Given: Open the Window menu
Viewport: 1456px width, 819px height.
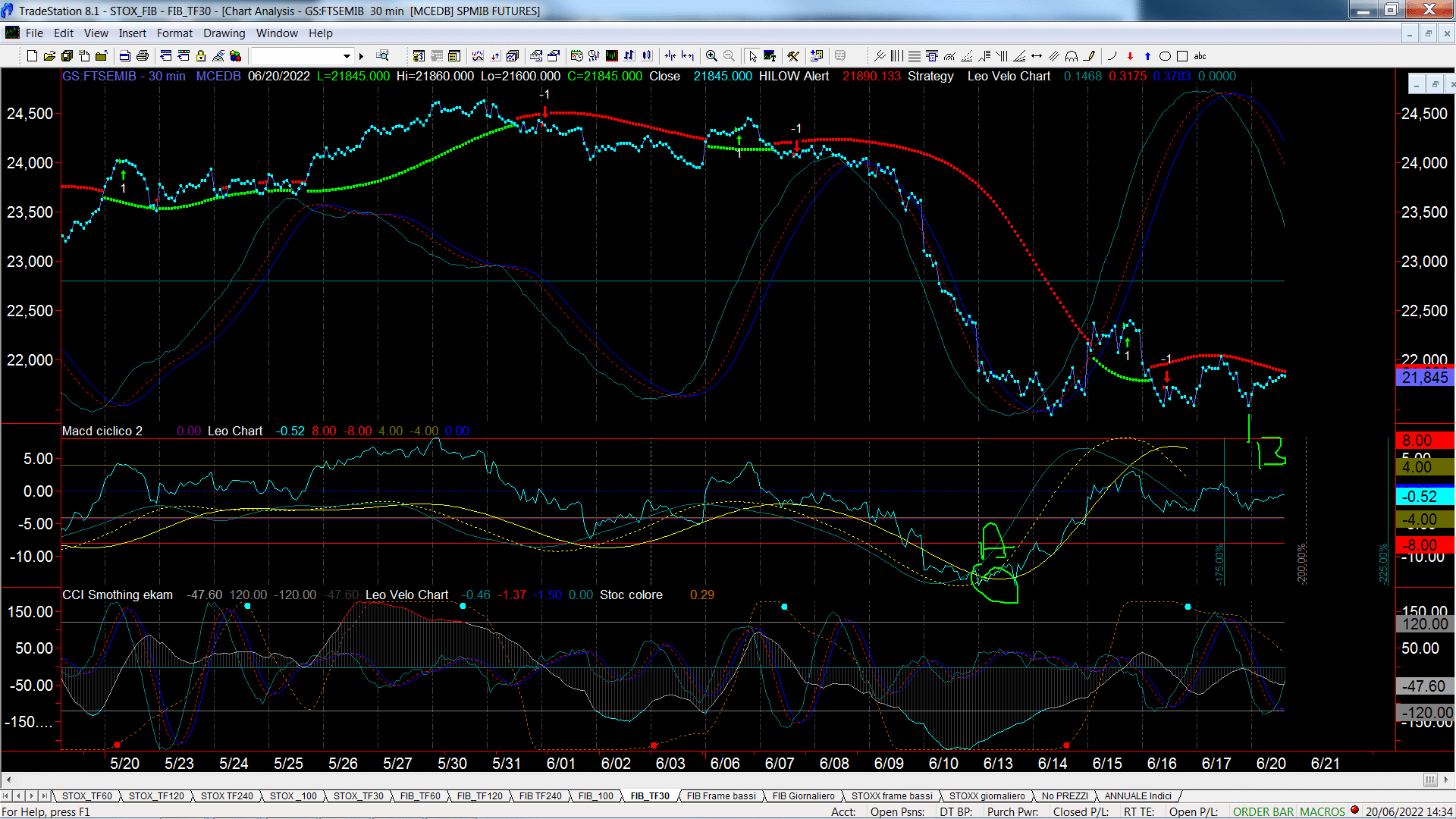Looking at the screenshot, I should [x=277, y=33].
